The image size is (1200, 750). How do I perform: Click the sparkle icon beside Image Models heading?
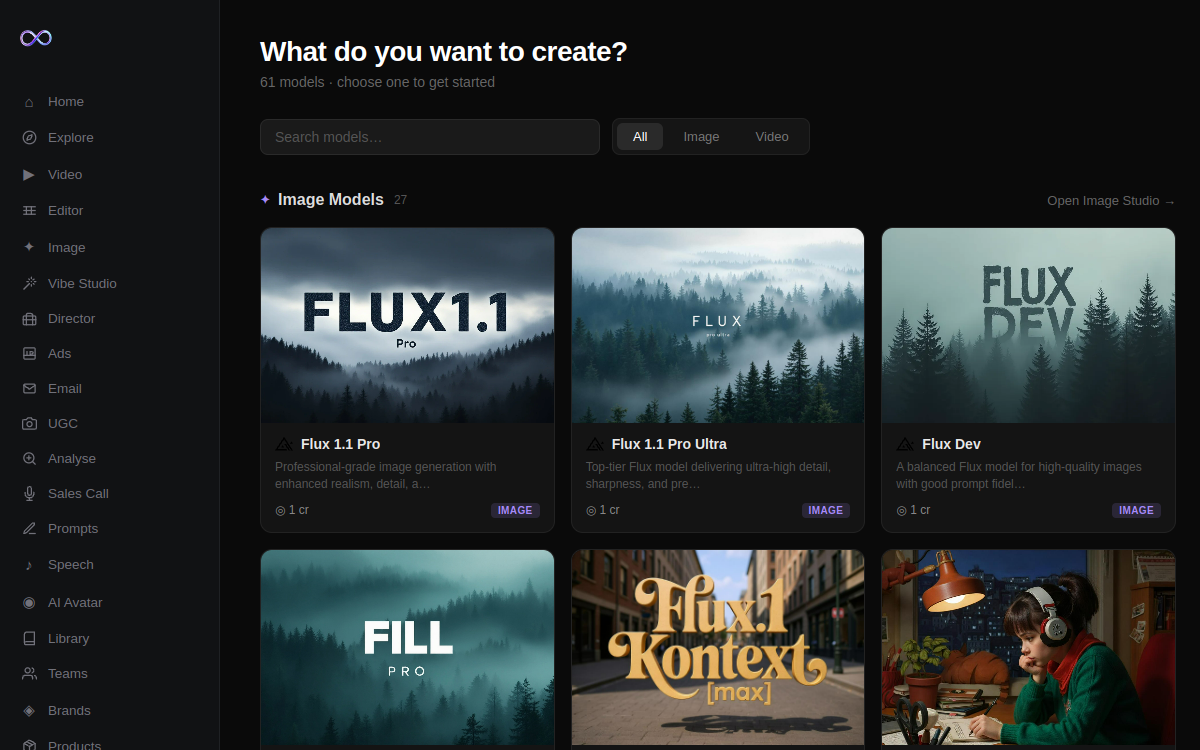(x=265, y=200)
